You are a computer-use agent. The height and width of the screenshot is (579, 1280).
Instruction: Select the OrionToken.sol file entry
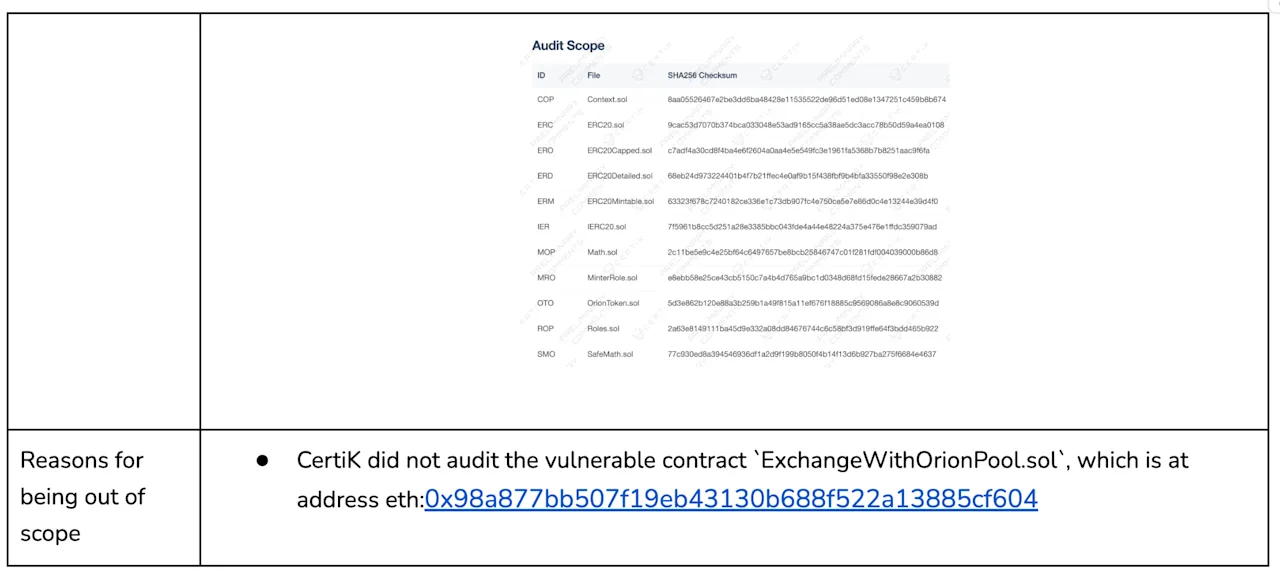coord(612,303)
